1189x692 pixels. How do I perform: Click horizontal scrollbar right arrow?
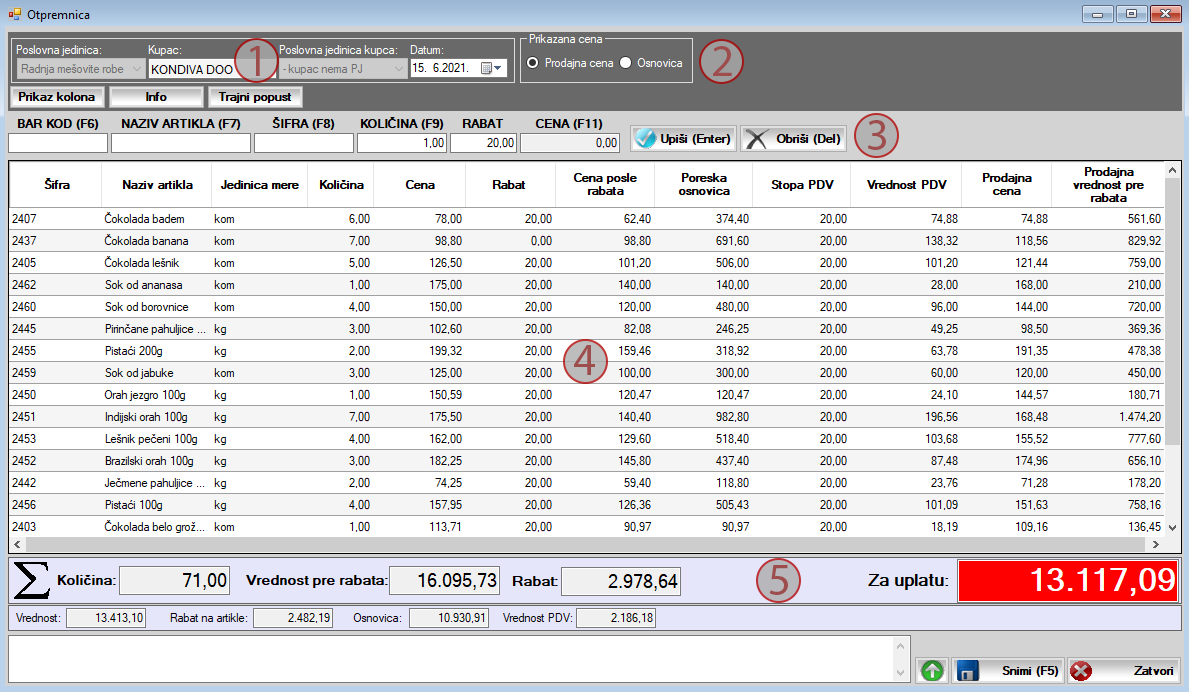point(1156,544)
